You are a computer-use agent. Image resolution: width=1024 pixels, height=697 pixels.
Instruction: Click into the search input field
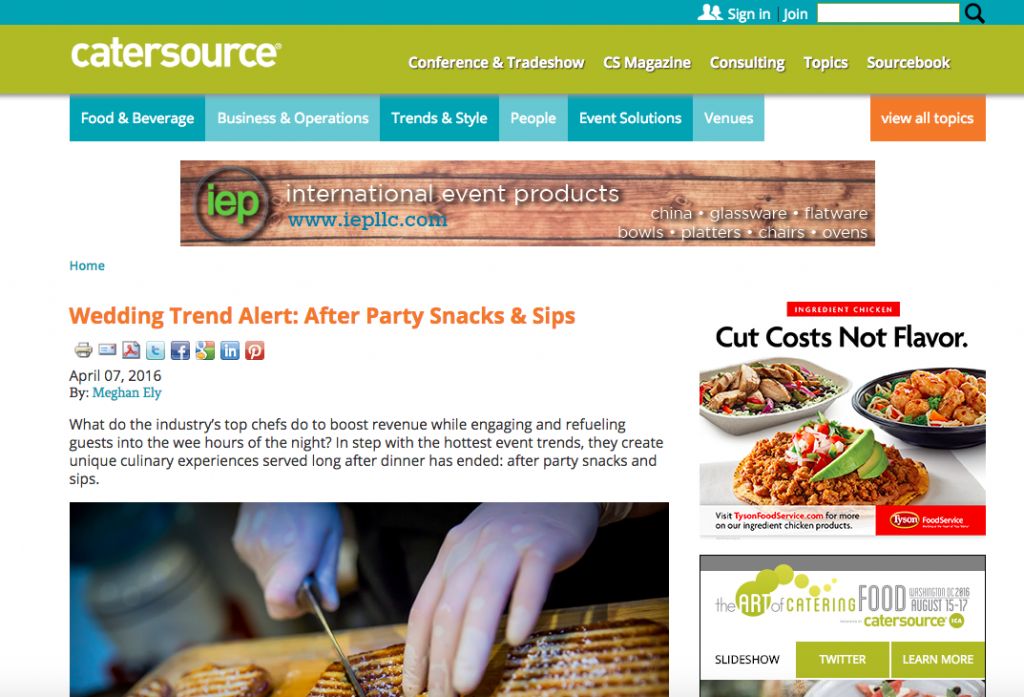(x=888, y=13)
